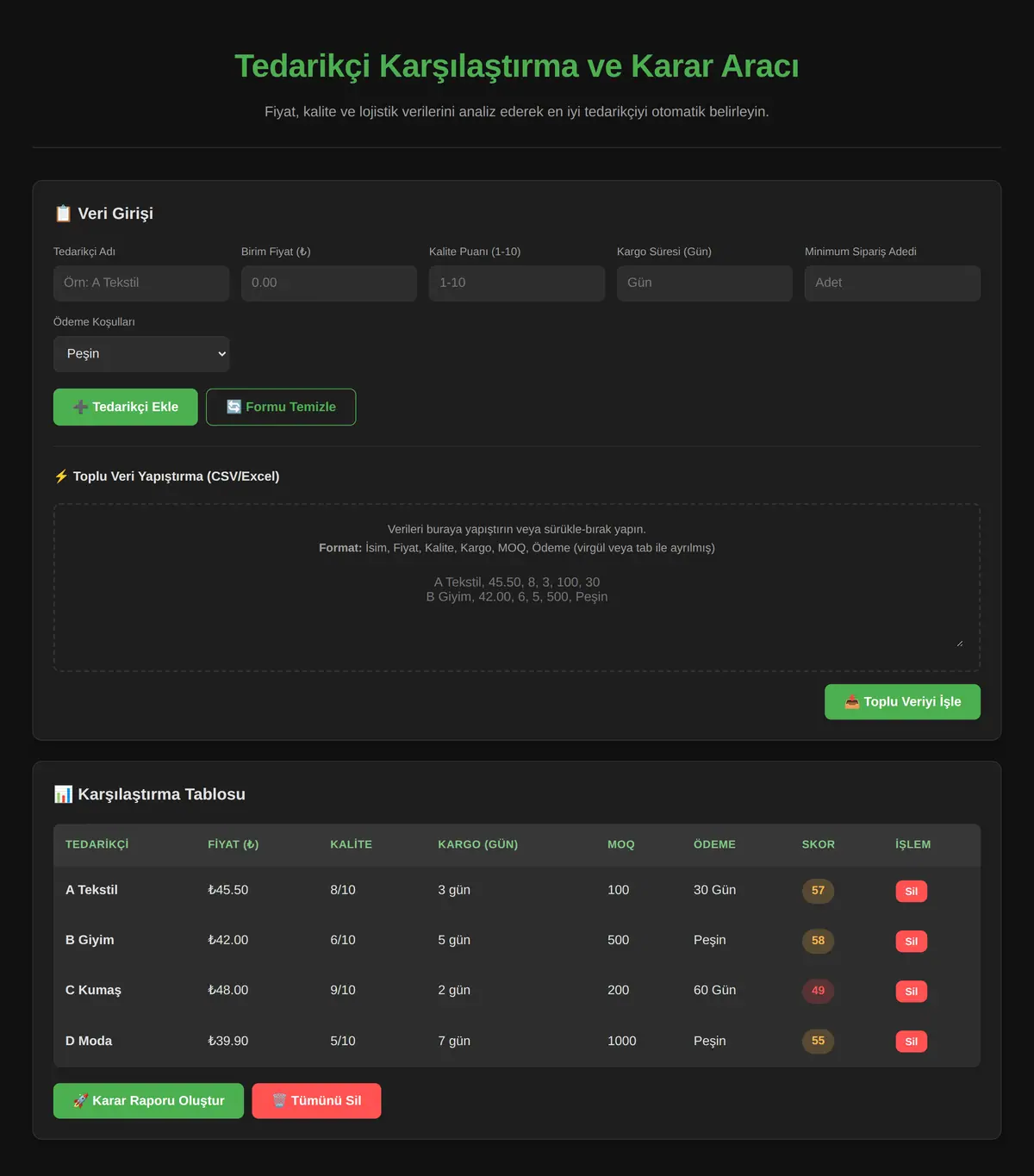
Task: Click the Minimum Sipariş Adedi field
Action: [x=893, y=283]
